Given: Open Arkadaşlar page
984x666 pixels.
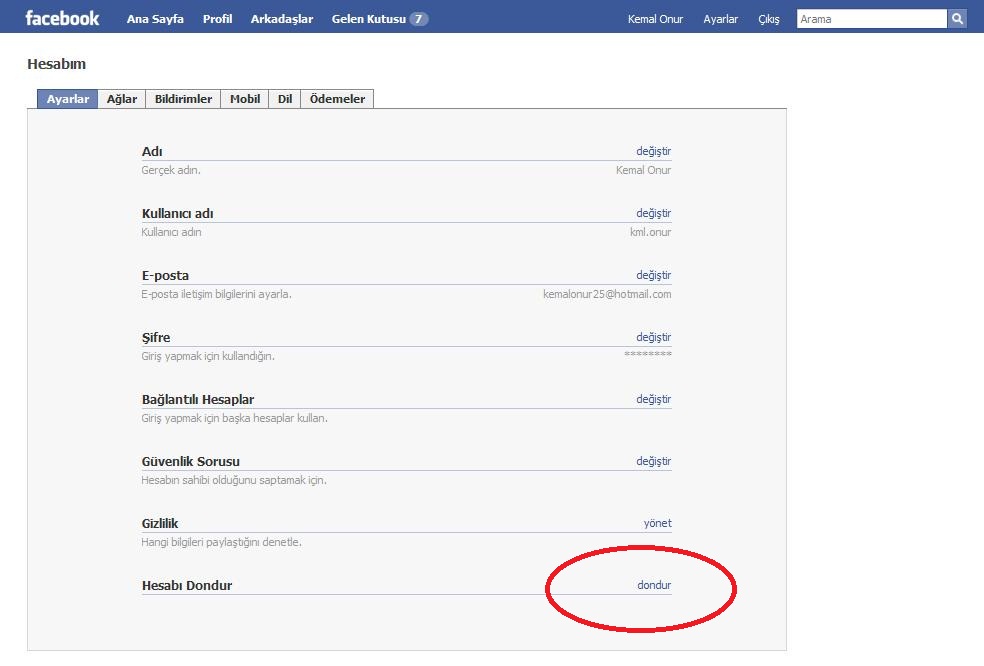Looking at the screenshot, I should [x=282, y=19].
